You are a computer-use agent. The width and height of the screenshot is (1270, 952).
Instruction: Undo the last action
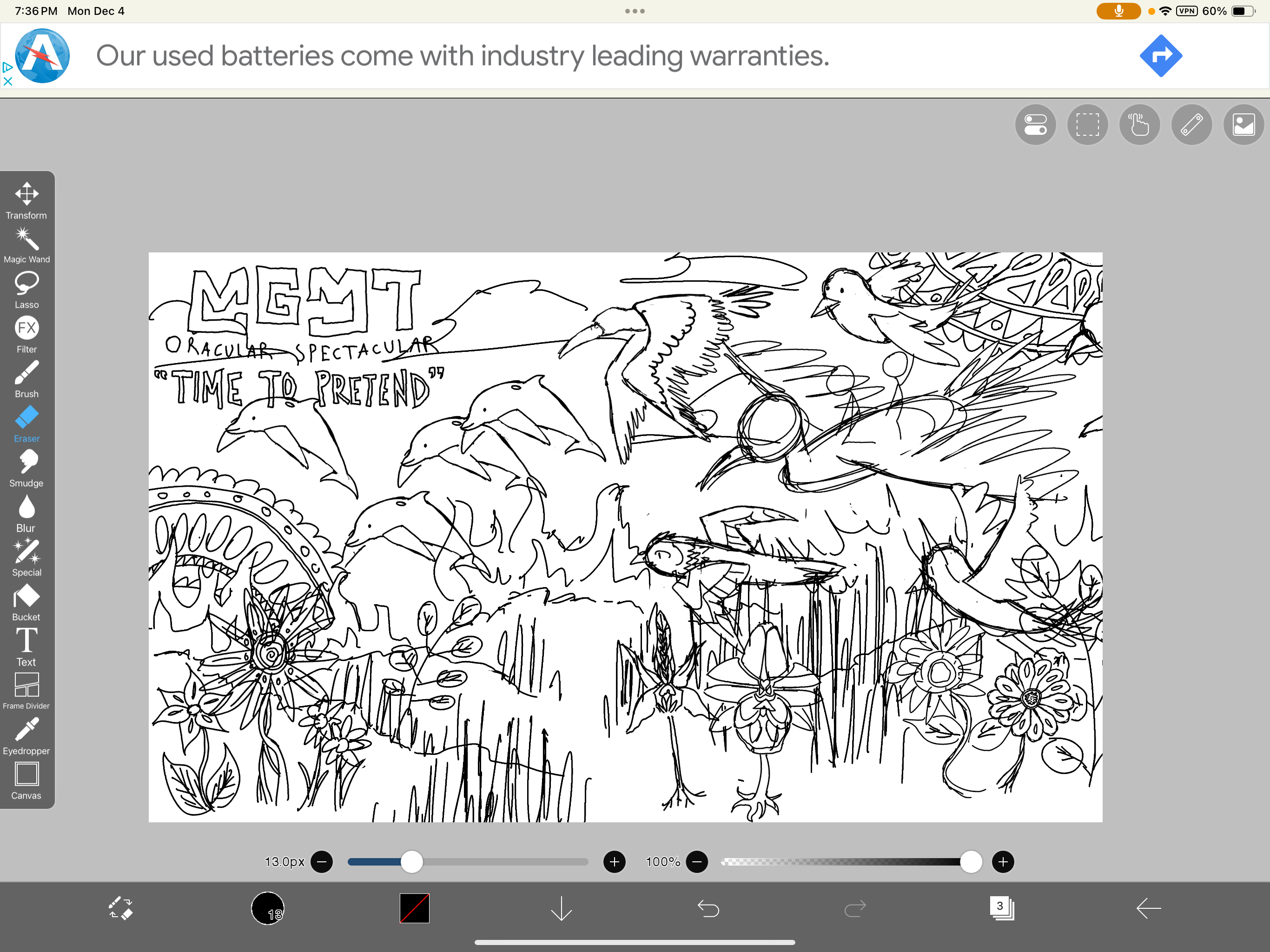click(x=708, y=908)
